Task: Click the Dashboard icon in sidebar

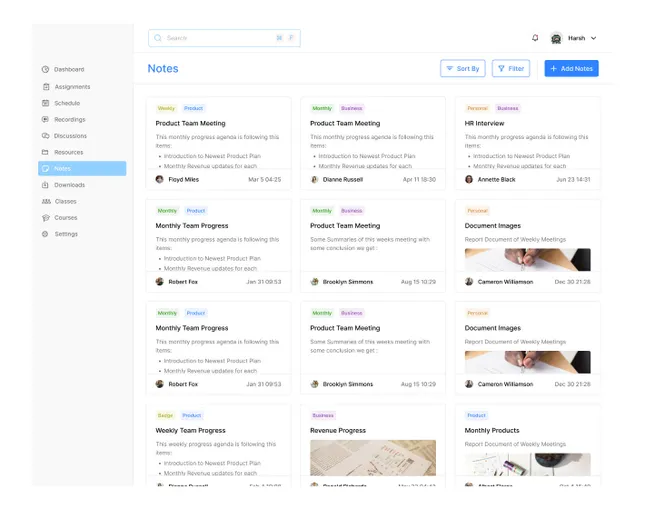Action: pos(45,70)
